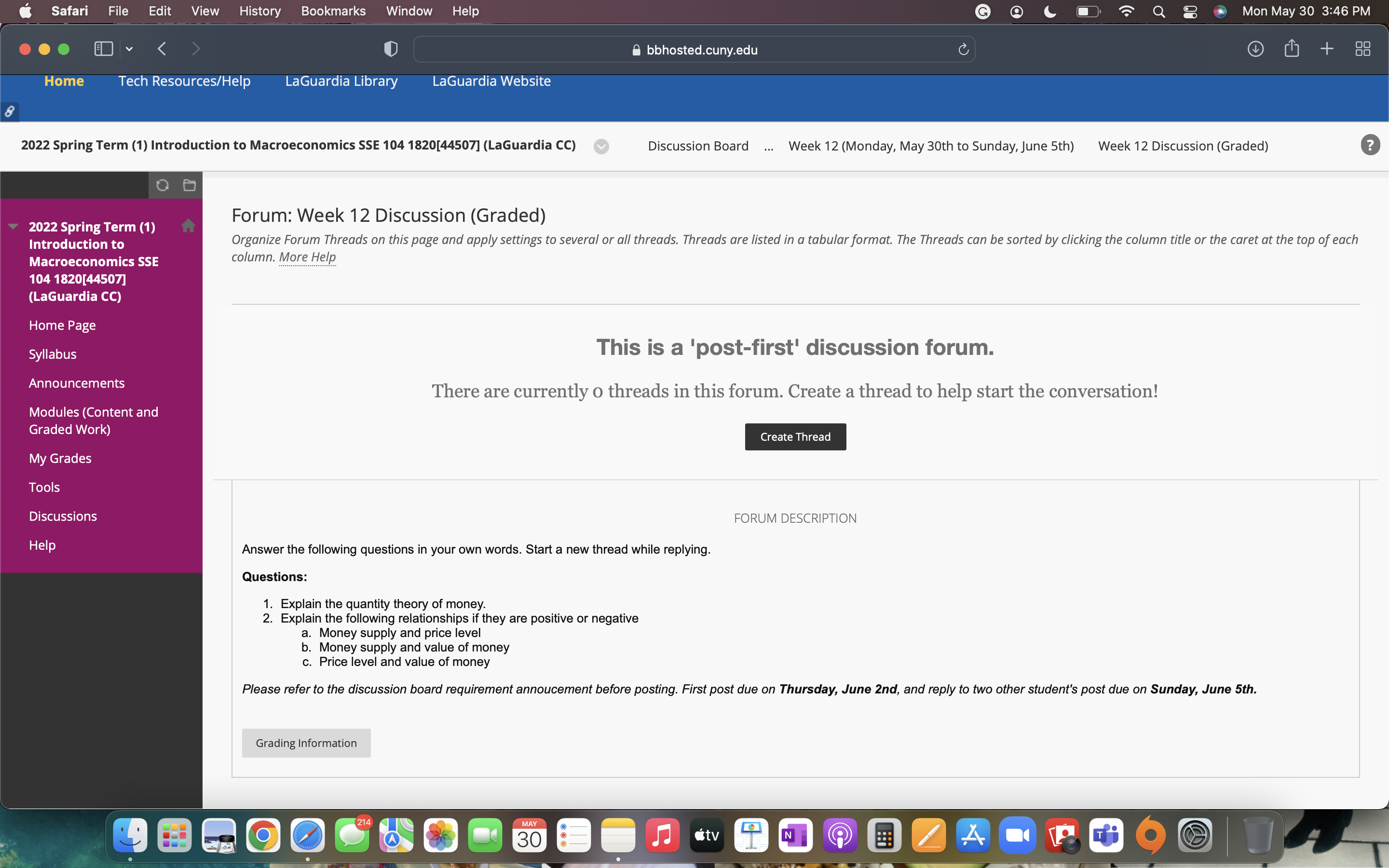Open the Grading Information button
The image size is (1389, 868).
pos(306,742)
